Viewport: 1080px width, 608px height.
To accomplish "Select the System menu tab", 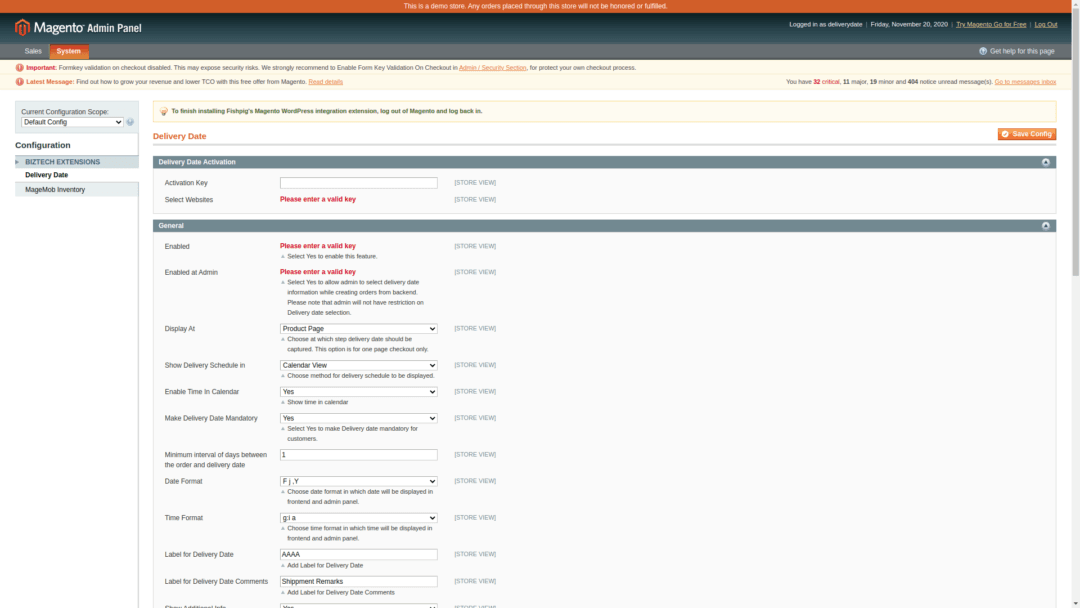I will [x=68, y=50].
